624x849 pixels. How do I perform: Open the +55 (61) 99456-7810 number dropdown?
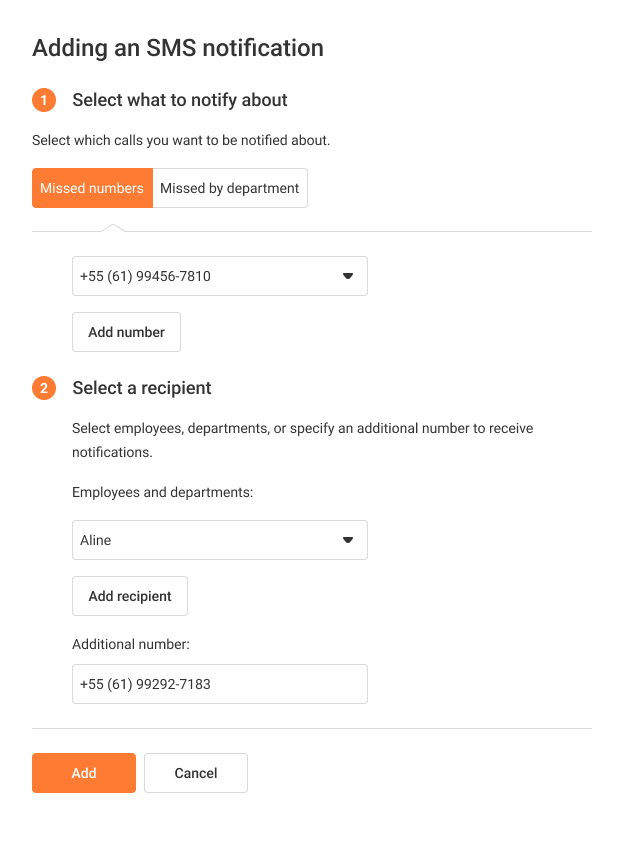point(220,276)
